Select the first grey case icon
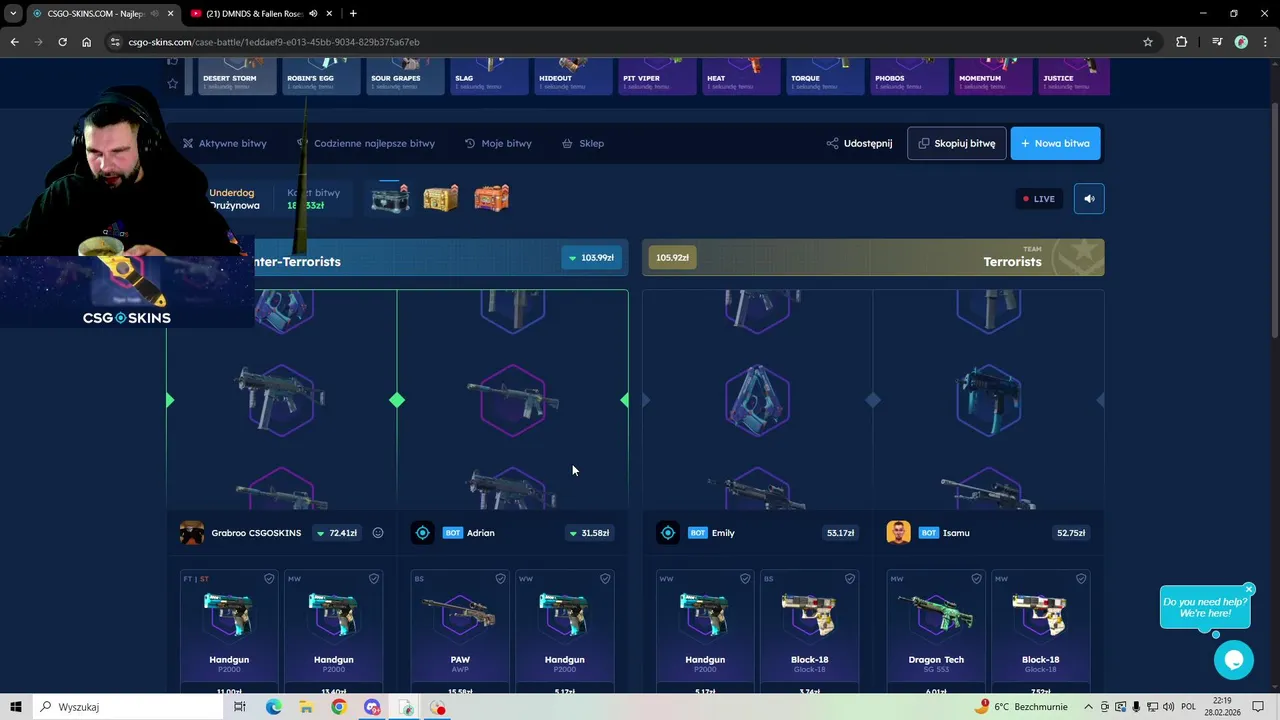The image size is (1280, 720). (x=390, y=199)
